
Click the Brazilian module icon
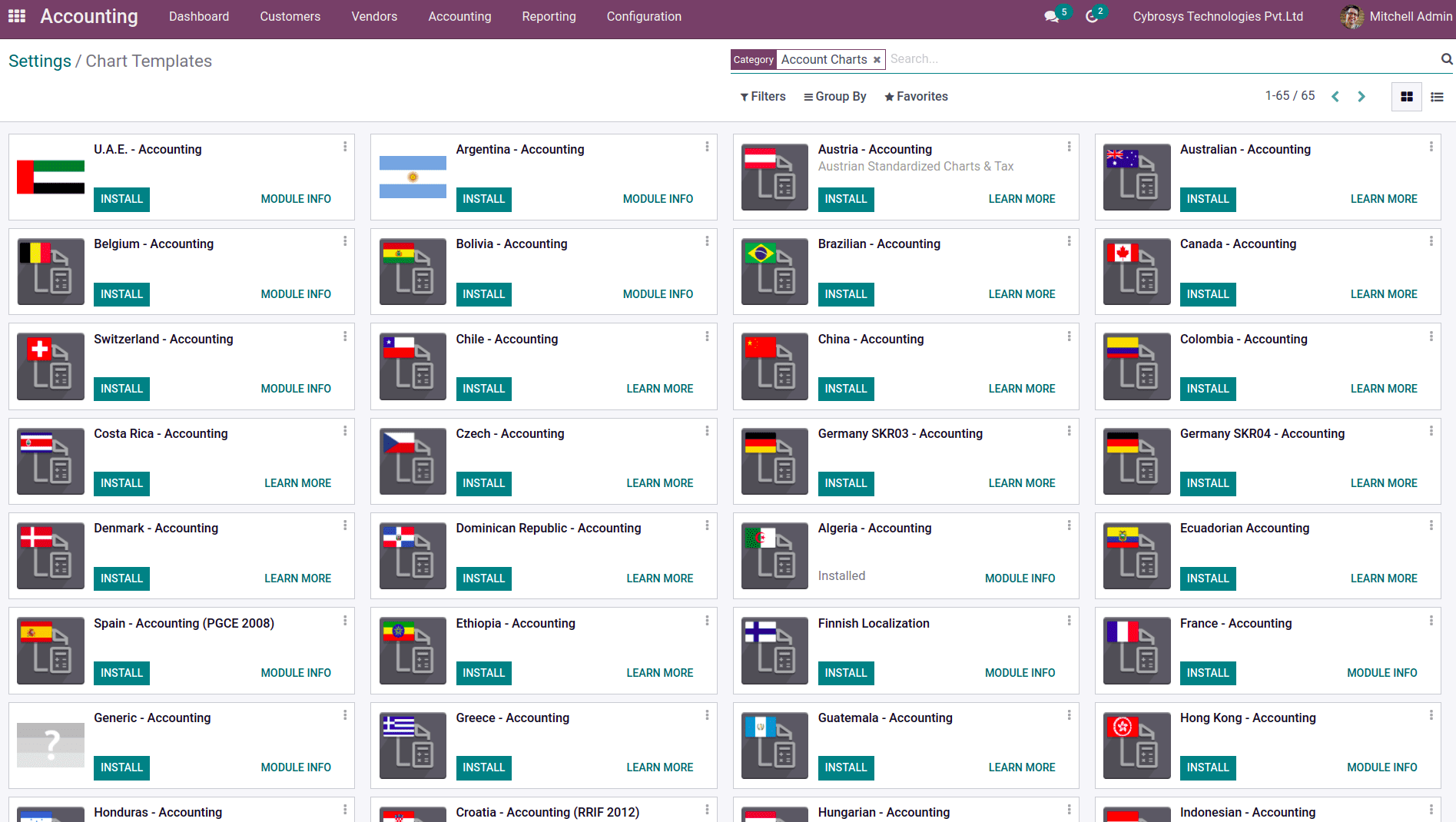774,272
